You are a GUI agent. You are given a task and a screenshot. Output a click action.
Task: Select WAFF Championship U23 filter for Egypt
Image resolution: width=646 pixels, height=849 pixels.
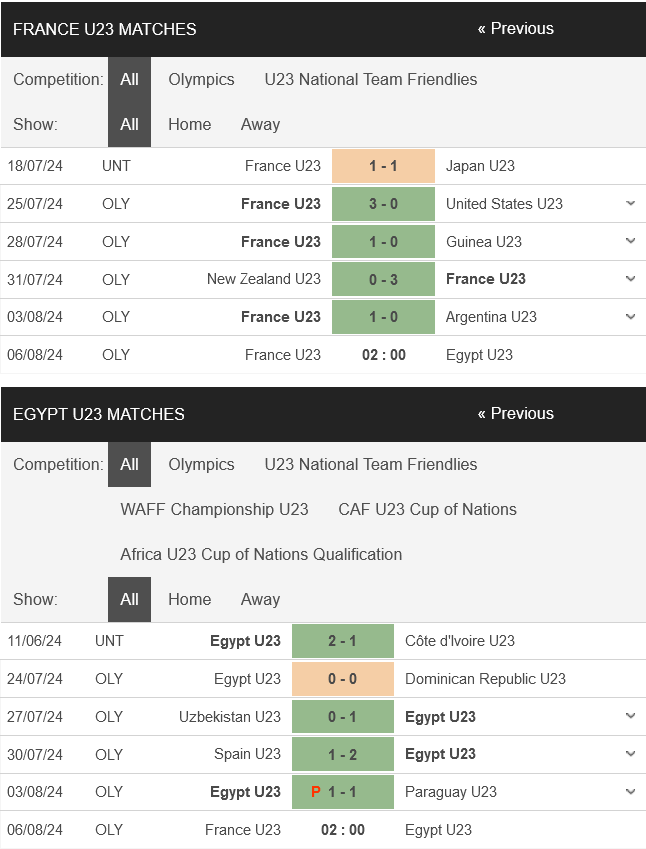214,510
